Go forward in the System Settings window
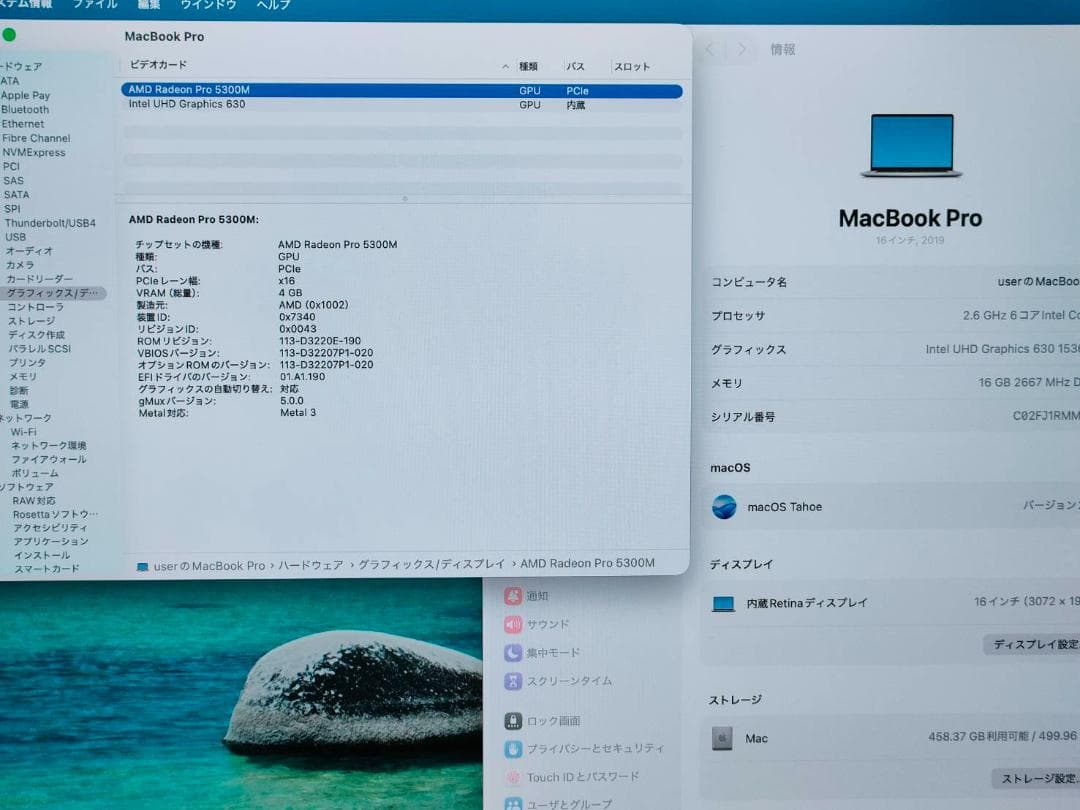1080x810 pixels. click(x=742, y=49)
